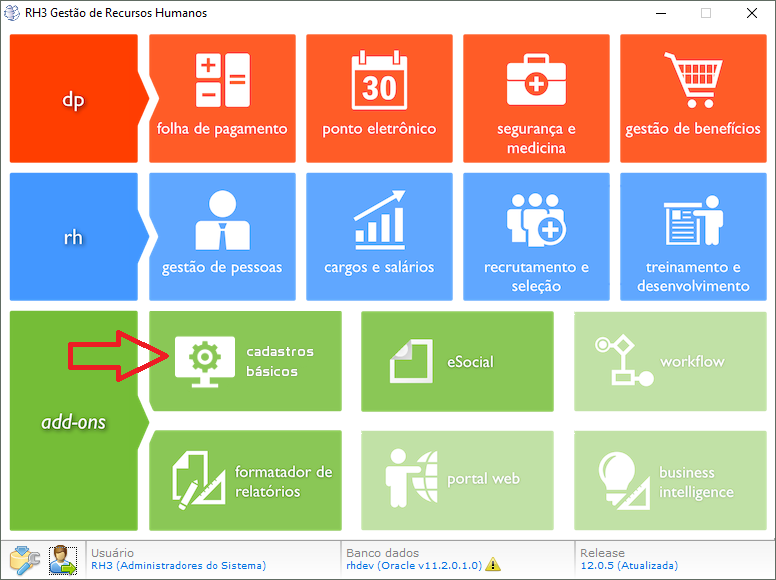Open segurança e medicina first-aid tile
Screen dimensions: 776x580
(536, 98)
